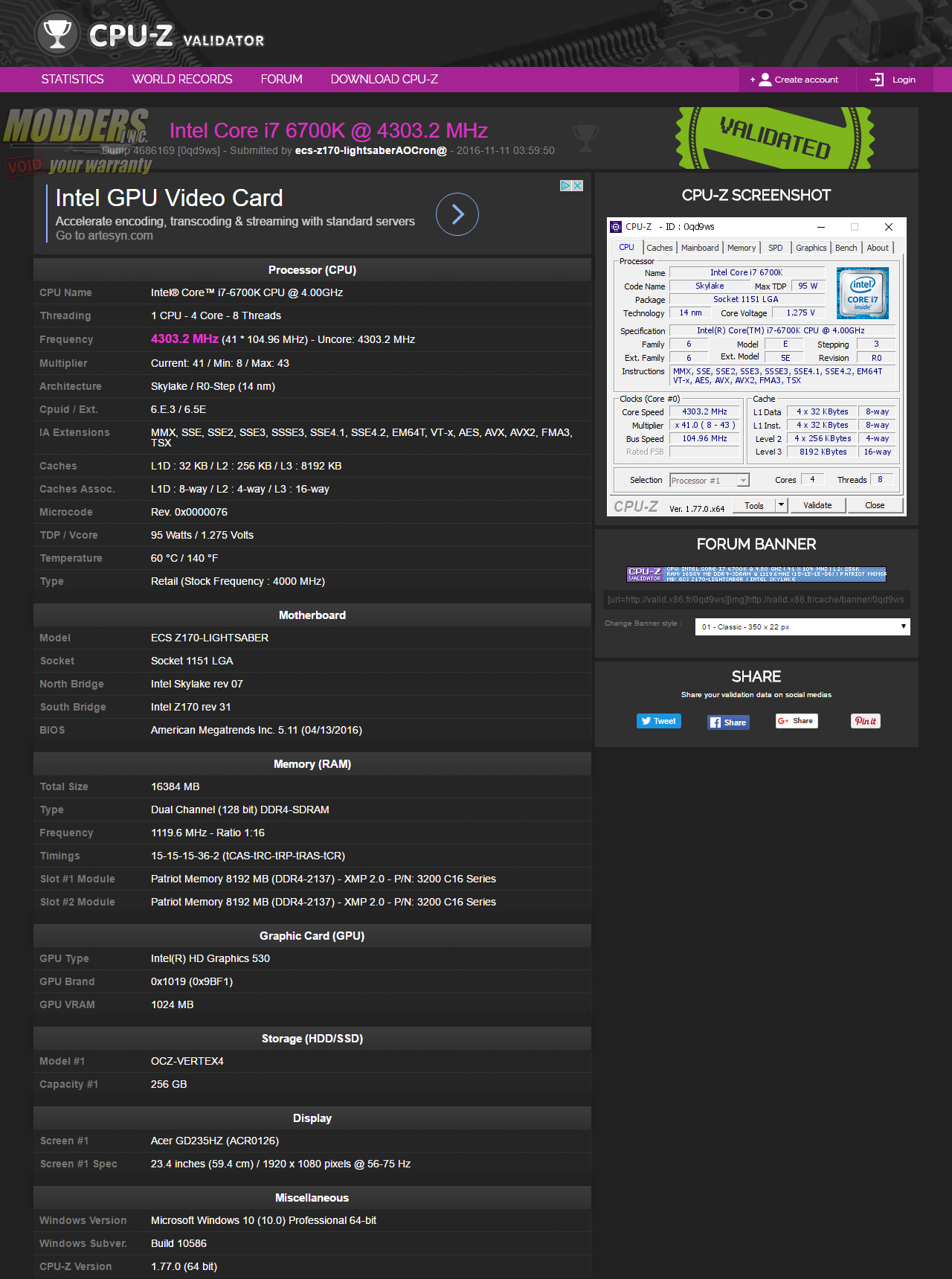The height and width of the screenshot is (1279, 952).
Task: Click the Rev. 0x0000076 microcode value
Action: (189, 512)
